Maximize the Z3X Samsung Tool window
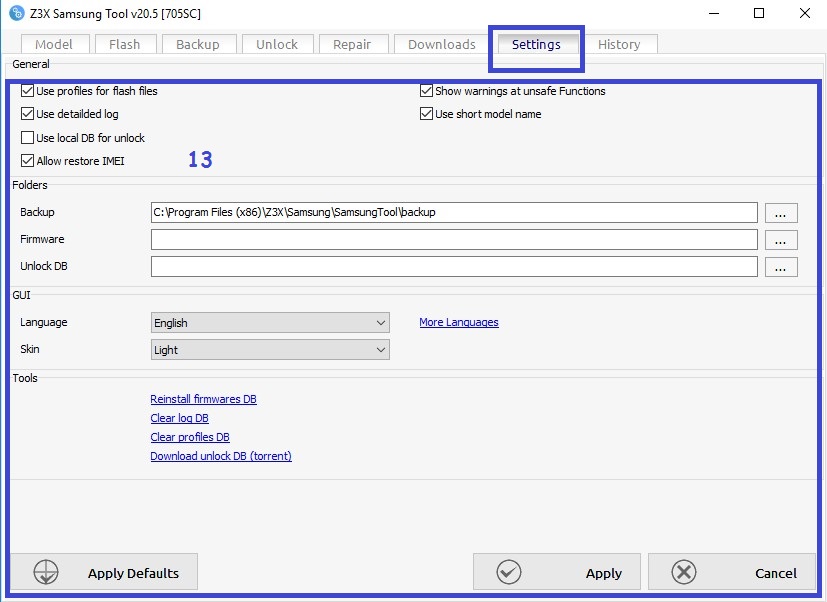The width and height of the screenshot is (827, 602). tap(759, 13)
